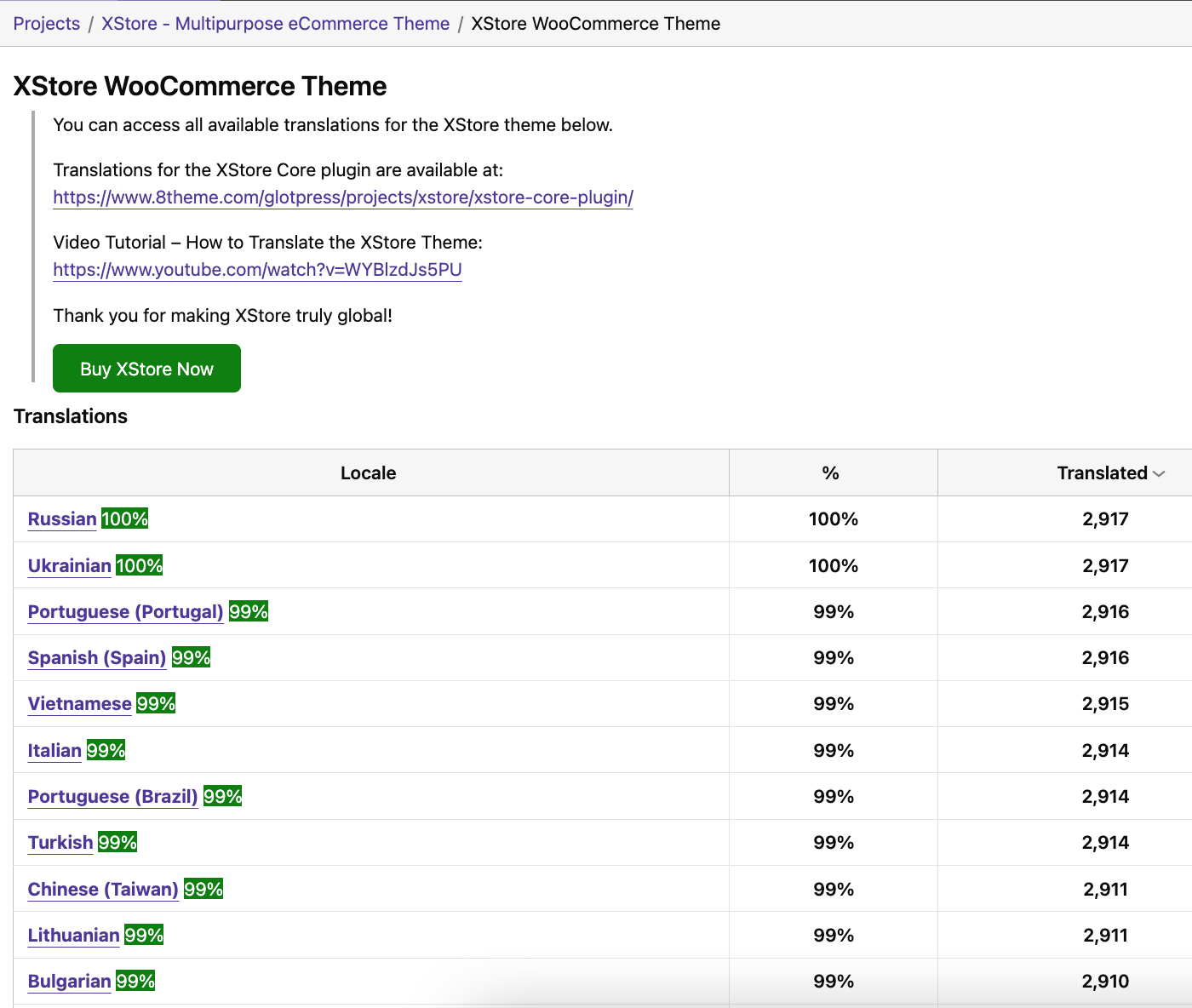The width and height of the screenshot is (1192, 1008).
Task: Sort by the % column header
Action: tap(830, 473)
